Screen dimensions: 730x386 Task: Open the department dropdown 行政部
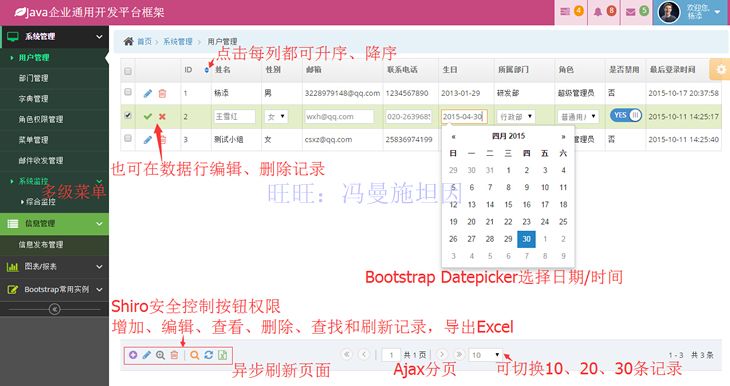pyautogui.click(x=516, y=116)
